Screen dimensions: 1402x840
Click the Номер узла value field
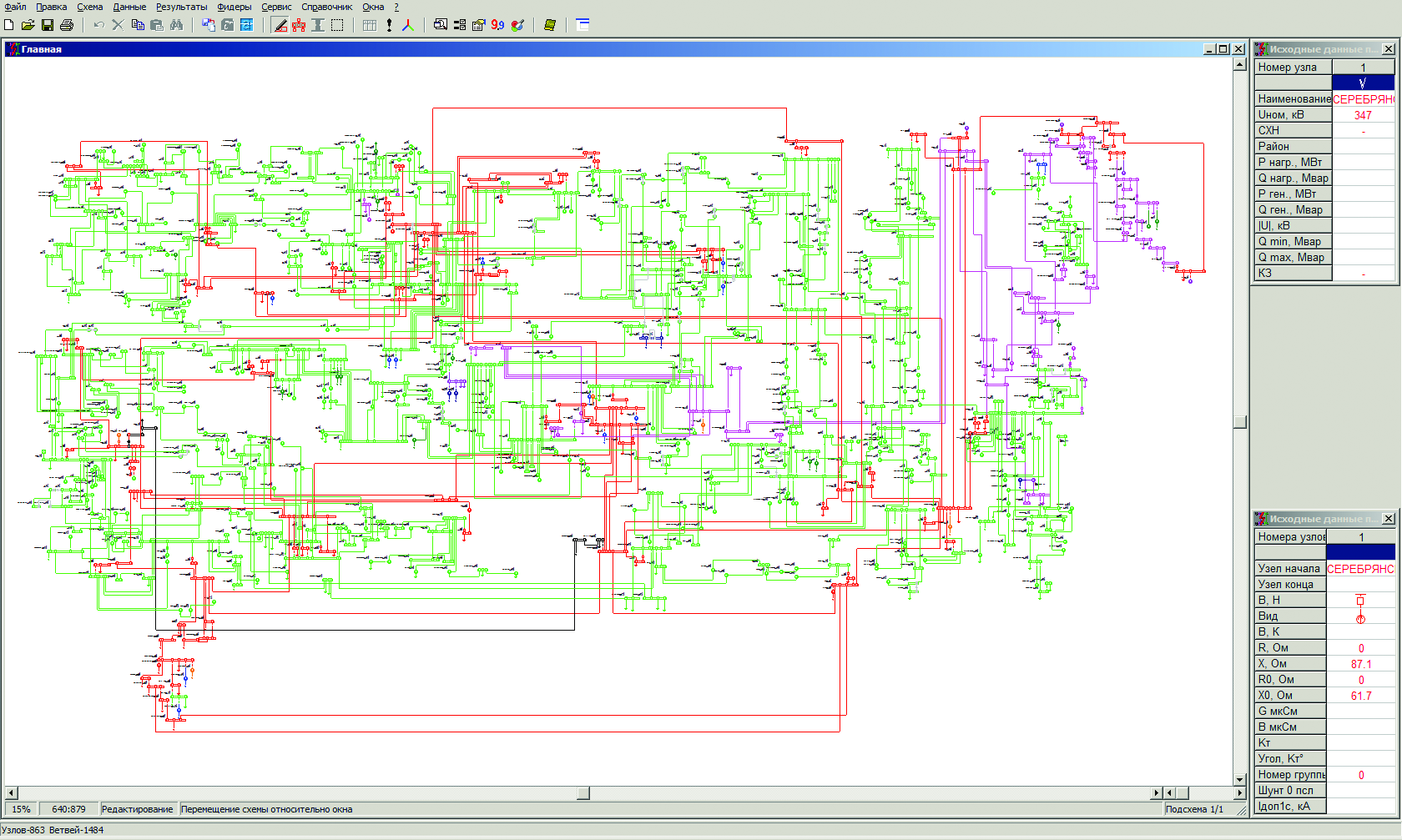pos(1363,68)
